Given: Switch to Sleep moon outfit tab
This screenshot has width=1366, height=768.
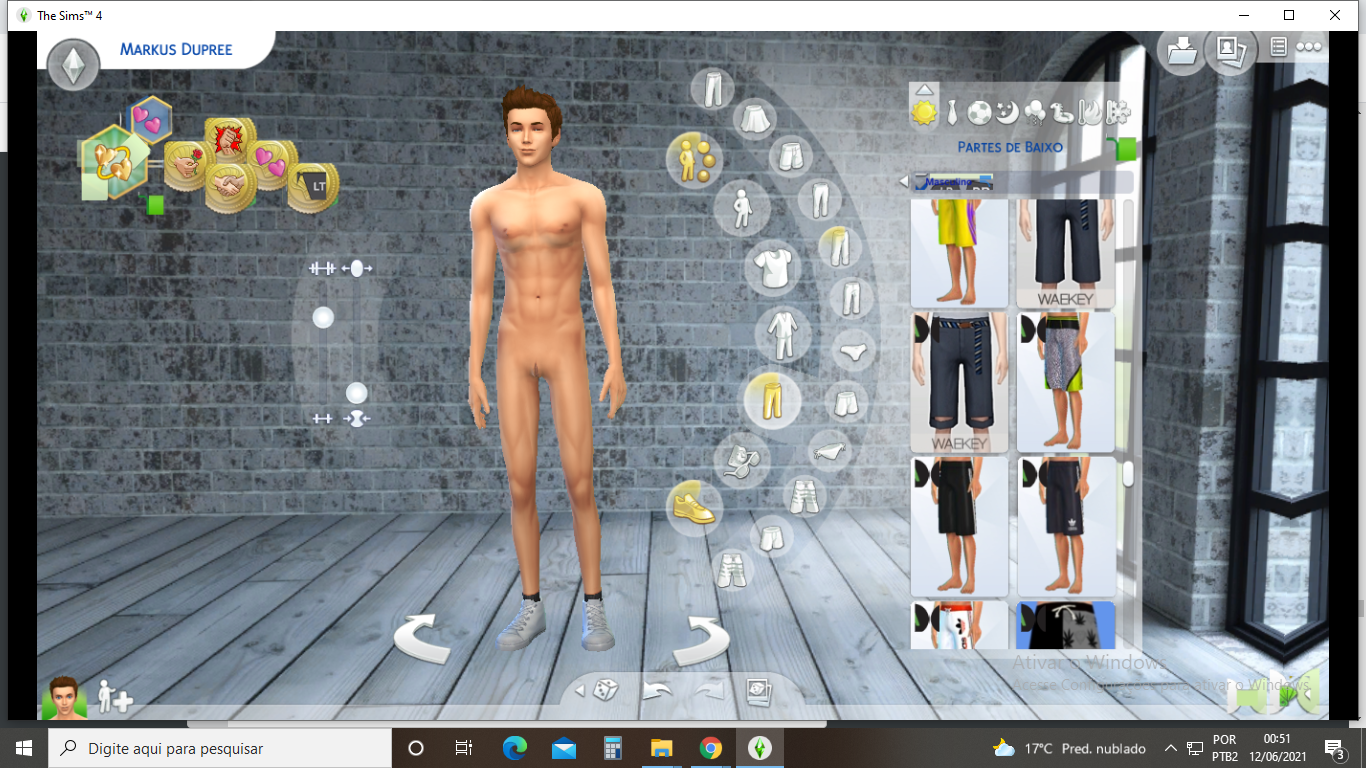Looking at the screenshot, I should pos(1007,113).
